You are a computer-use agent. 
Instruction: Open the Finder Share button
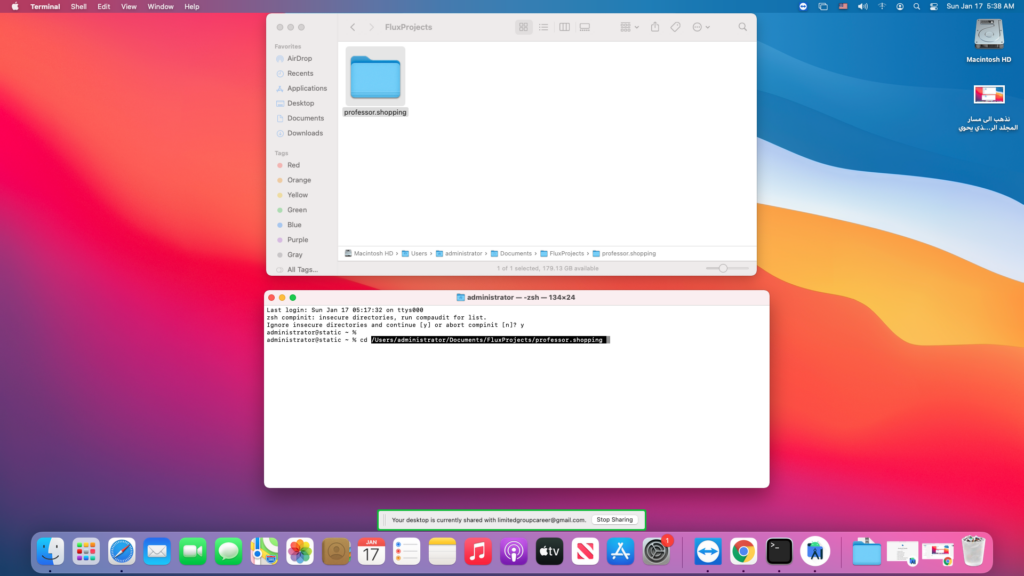(655, 27)
